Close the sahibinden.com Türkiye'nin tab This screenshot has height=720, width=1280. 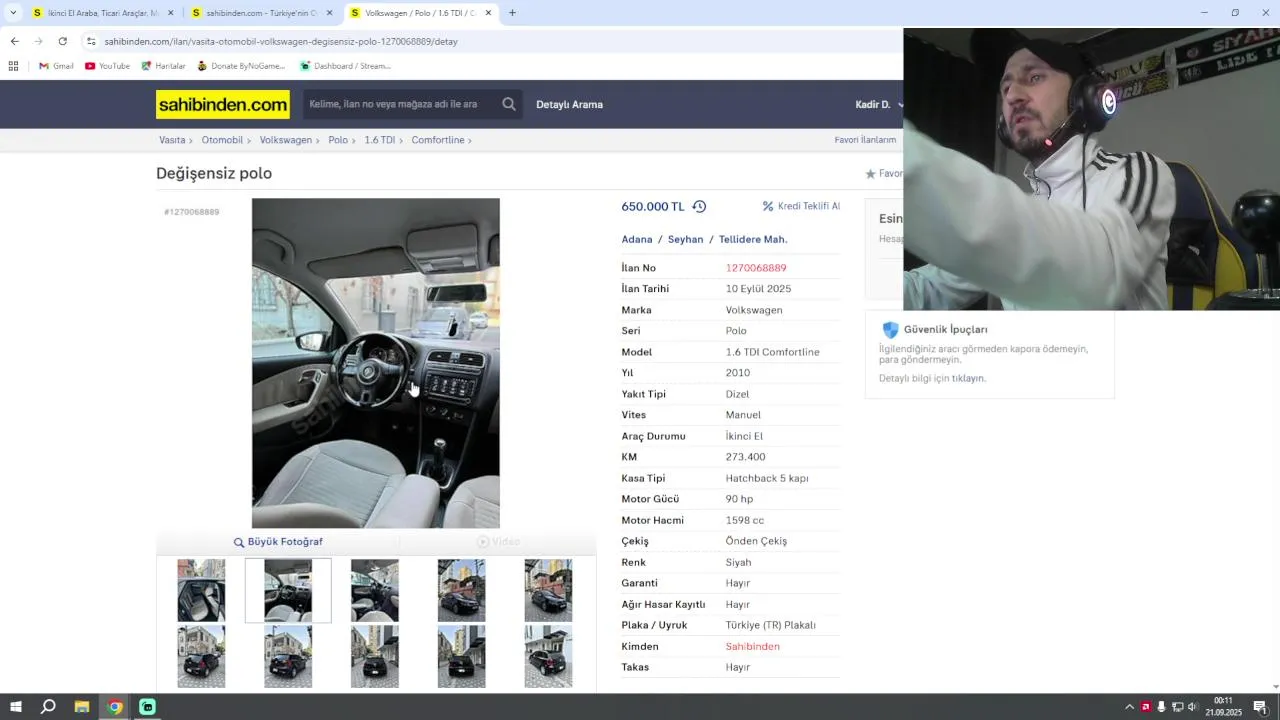[329, 13]
